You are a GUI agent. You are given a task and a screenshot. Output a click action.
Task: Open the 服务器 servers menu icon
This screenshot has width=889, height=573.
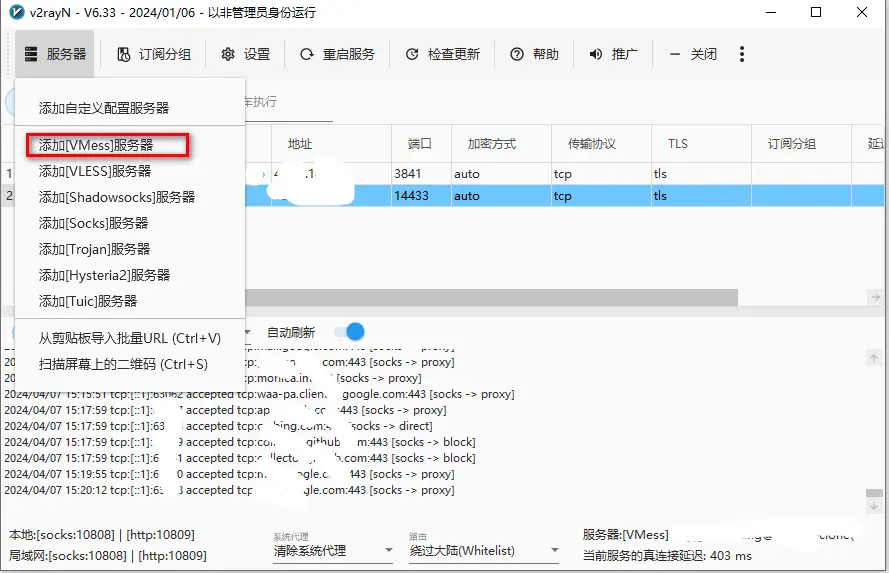(31, 54)
